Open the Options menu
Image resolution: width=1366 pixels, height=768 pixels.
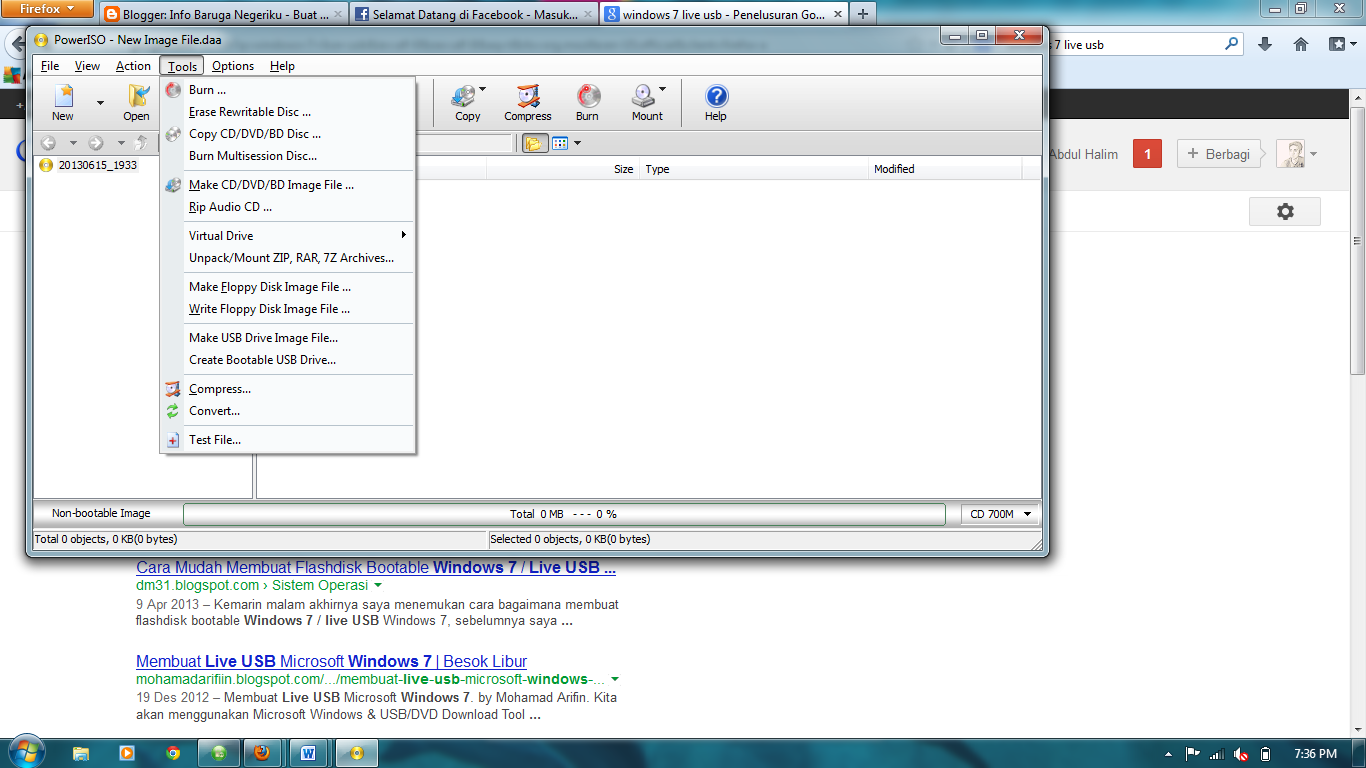pos(232,66)
